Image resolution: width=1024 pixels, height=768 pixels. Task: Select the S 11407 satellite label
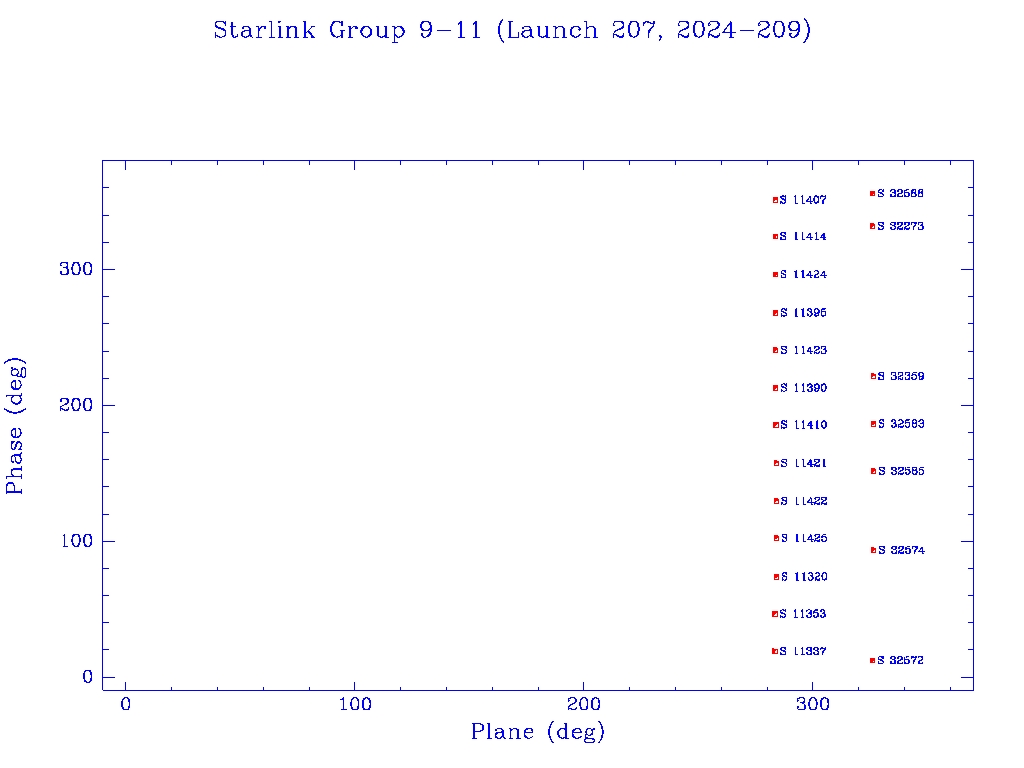pos(803,200)
